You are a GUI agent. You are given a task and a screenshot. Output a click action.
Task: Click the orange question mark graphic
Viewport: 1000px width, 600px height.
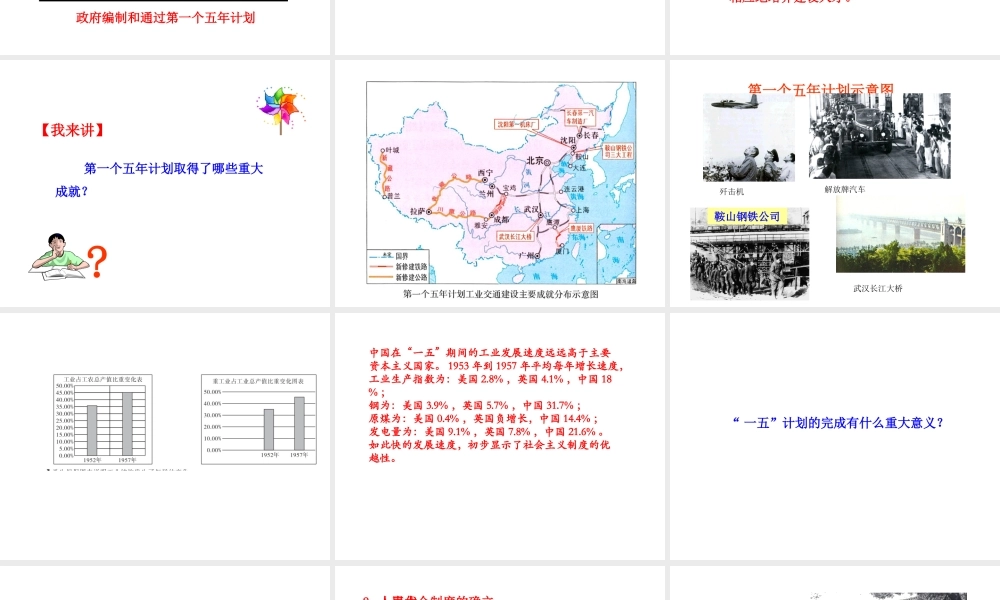point(97,261)
